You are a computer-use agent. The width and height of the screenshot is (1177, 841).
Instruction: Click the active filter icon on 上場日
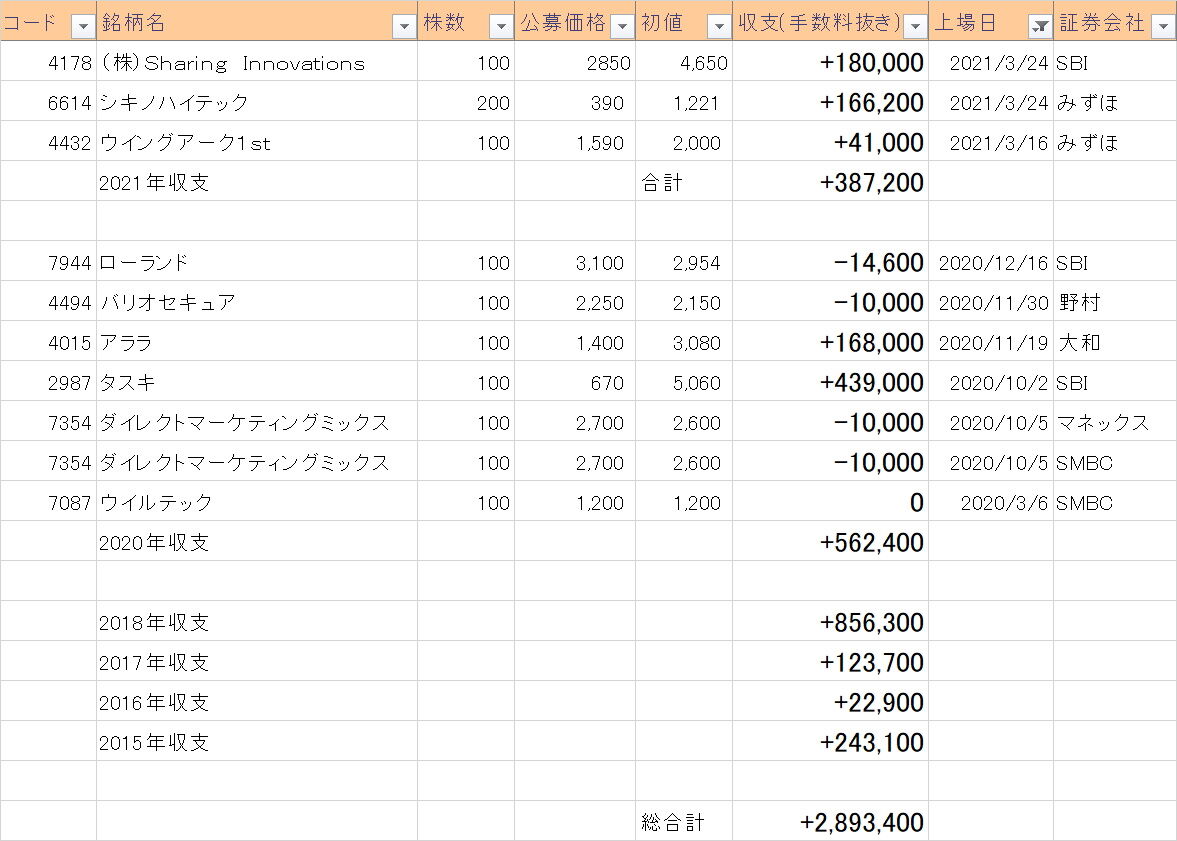pyautogui.click(x=1040, y=26)
